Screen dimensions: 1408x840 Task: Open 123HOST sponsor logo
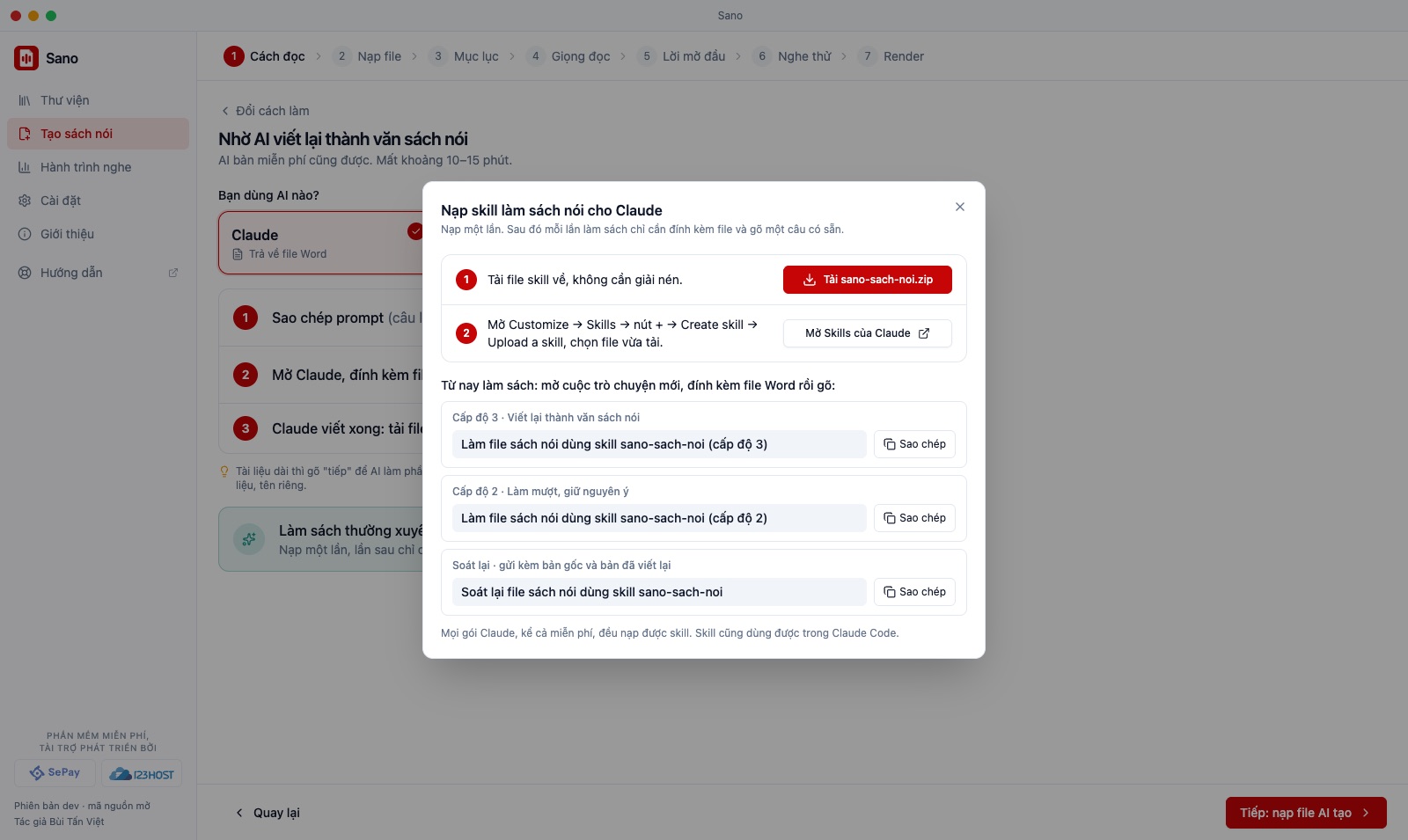coord(142,774)
